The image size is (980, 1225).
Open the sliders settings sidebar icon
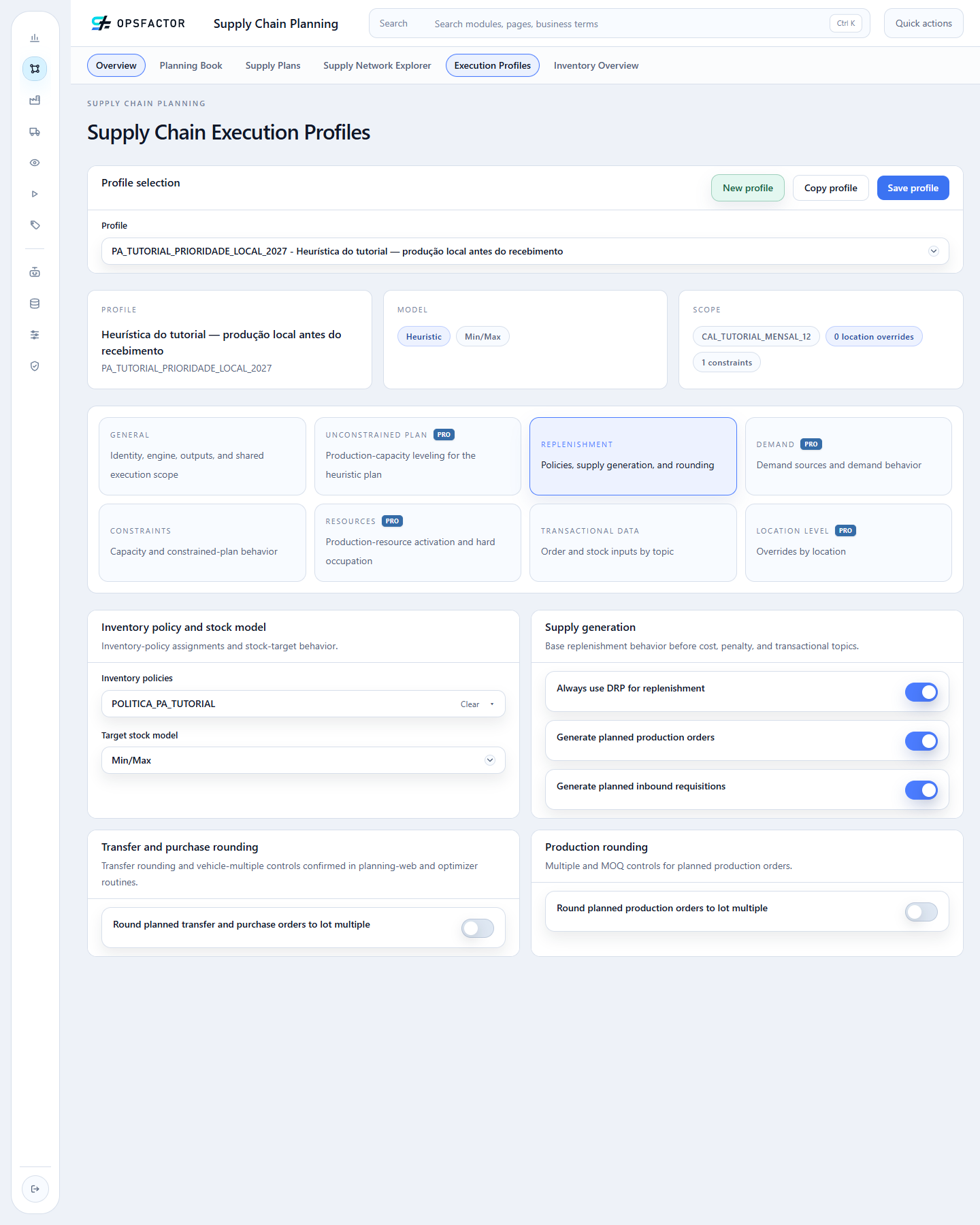(x=35, y=335)
